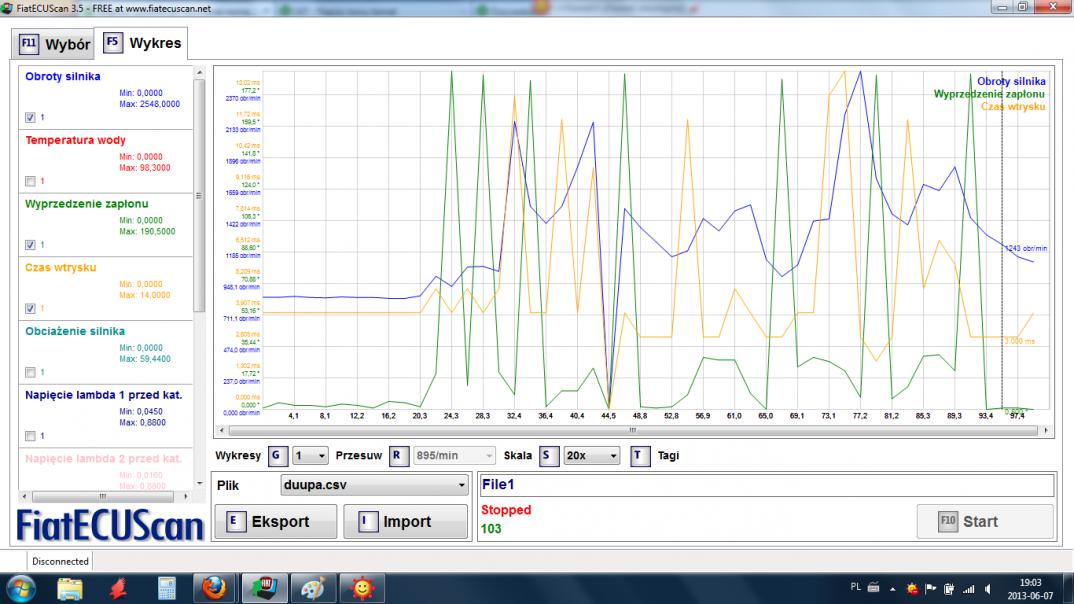Click the S hotkey icon beside Skala
Viewport: 1074px width, 604px height.
click(548, 456)
